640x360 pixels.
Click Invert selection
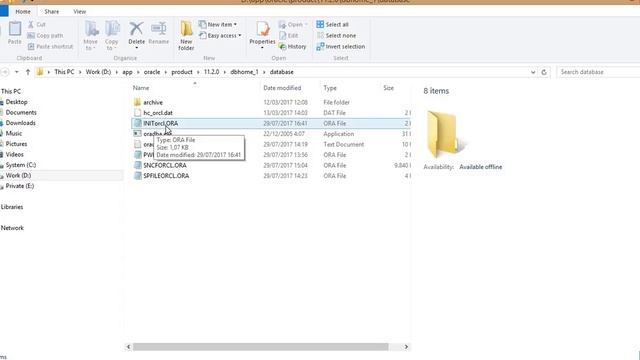341,47
